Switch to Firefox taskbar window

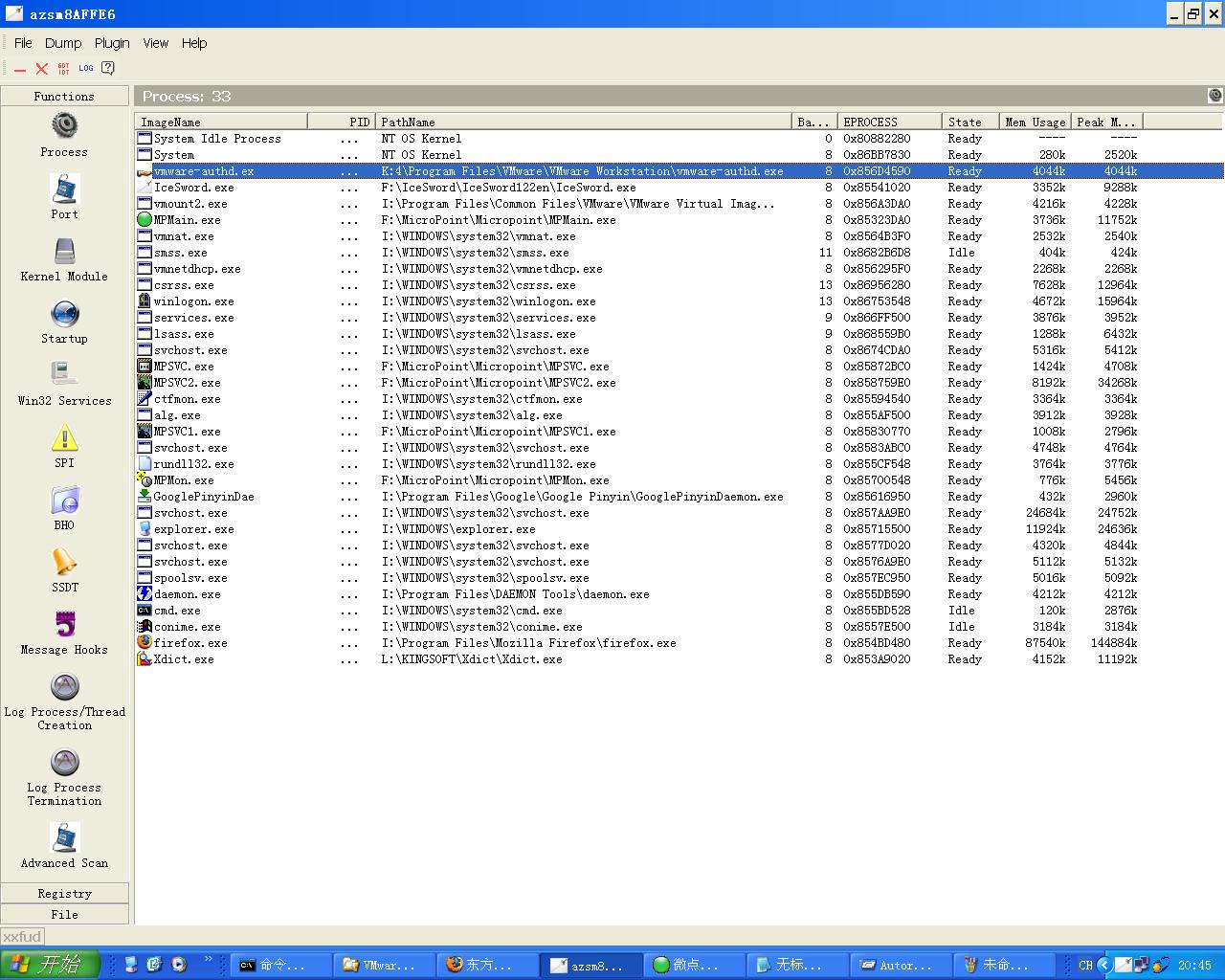coord(487,965)
